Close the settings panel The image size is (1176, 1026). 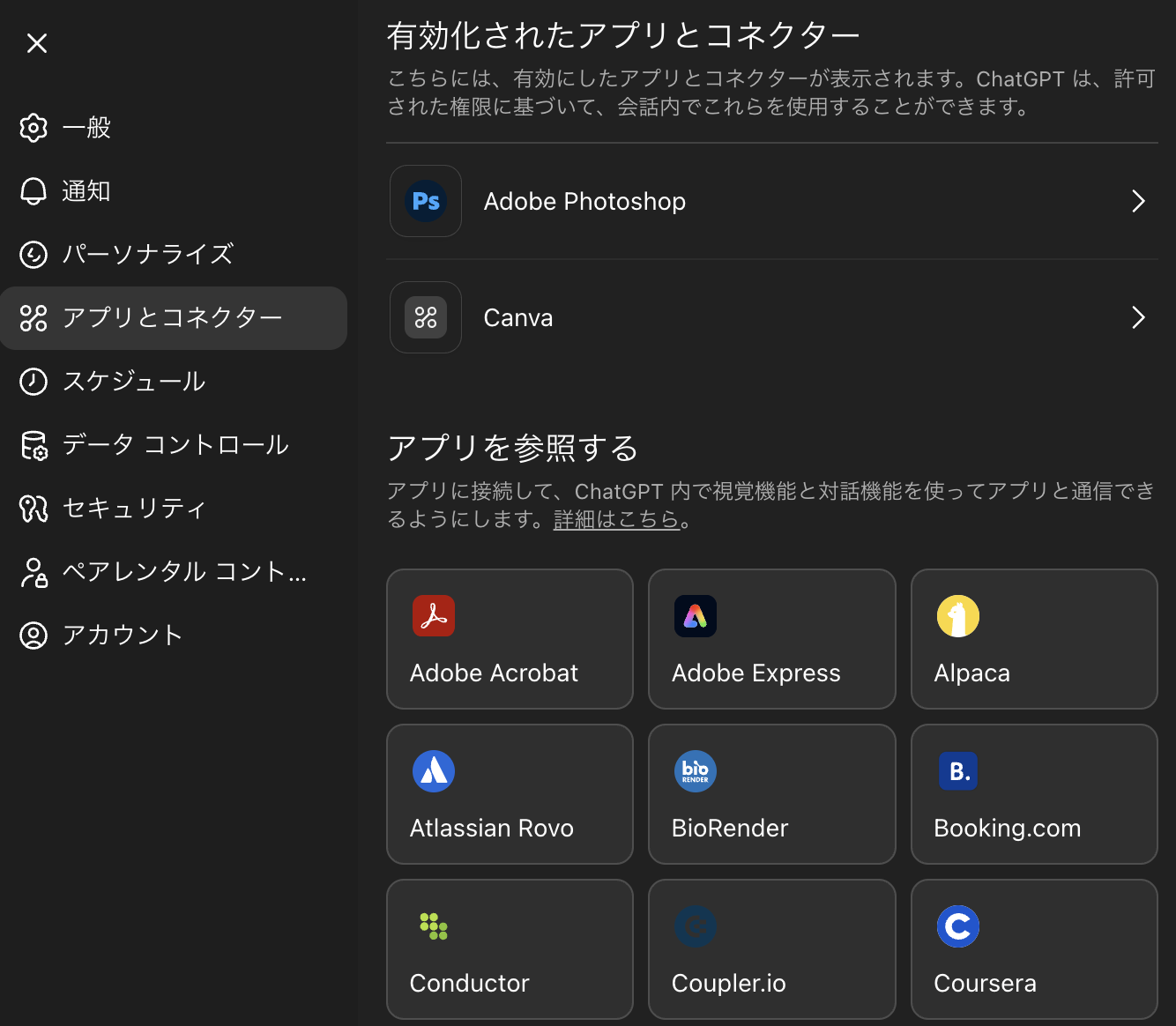pos(36,42)
